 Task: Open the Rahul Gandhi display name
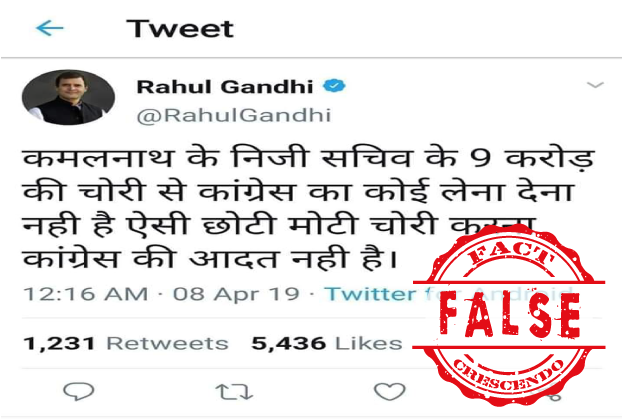225,87
